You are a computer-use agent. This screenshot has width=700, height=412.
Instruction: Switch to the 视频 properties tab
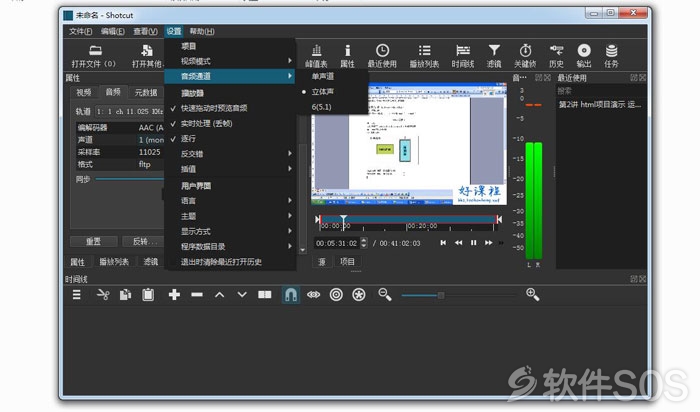(x=83, y=92)
